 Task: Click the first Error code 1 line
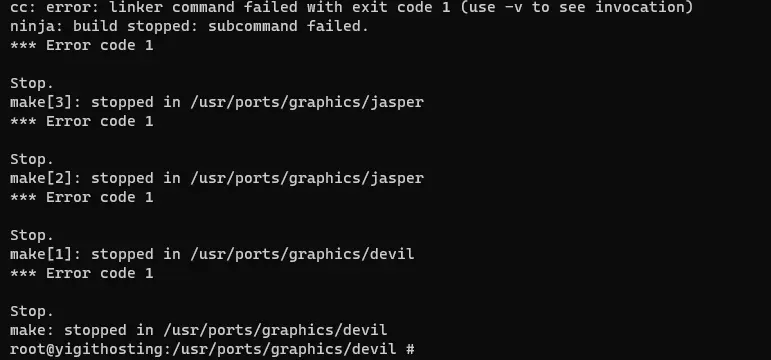click(82, 45)
